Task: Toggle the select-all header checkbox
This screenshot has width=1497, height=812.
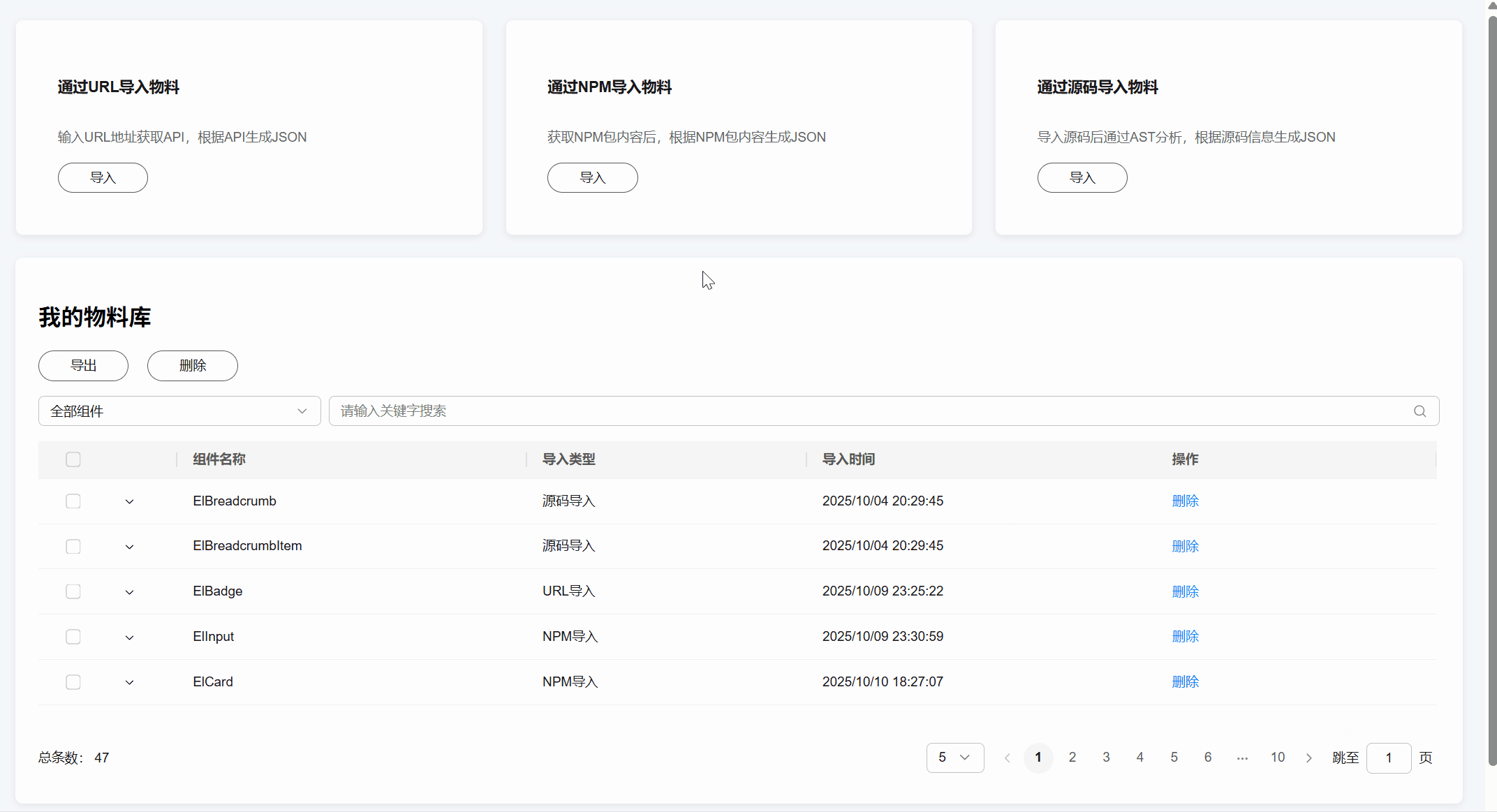Action: pos(73,459)
